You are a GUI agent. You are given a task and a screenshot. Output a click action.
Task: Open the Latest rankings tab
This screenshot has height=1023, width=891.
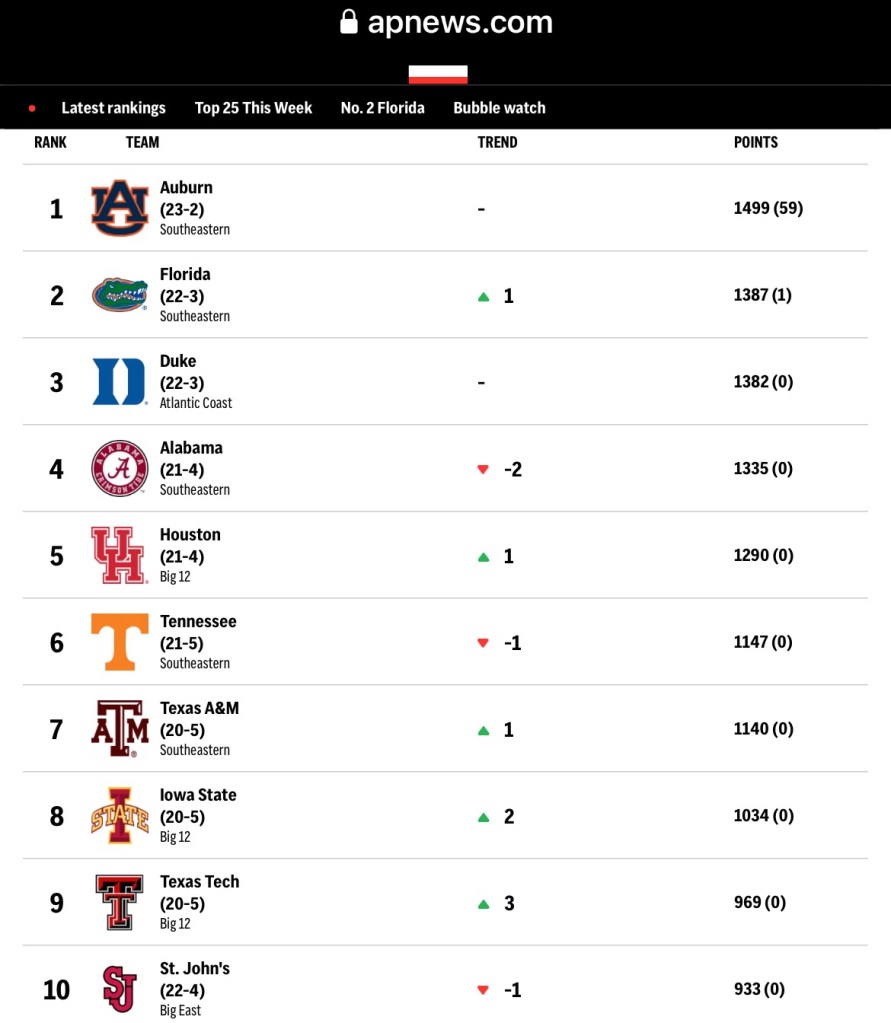[113, 108]
